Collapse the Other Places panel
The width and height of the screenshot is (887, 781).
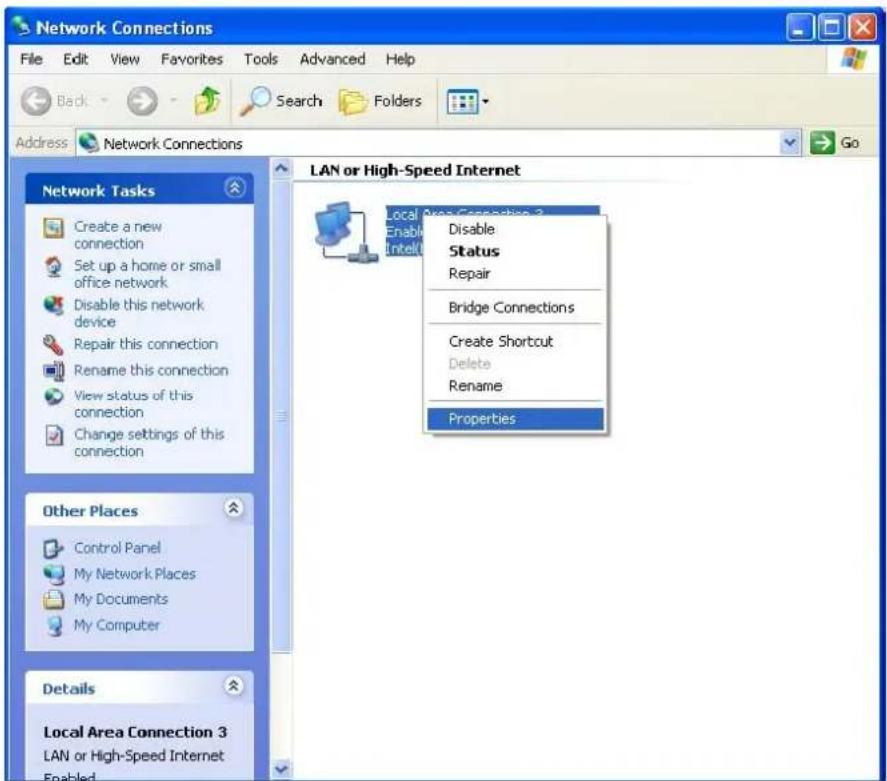[234, 508]
